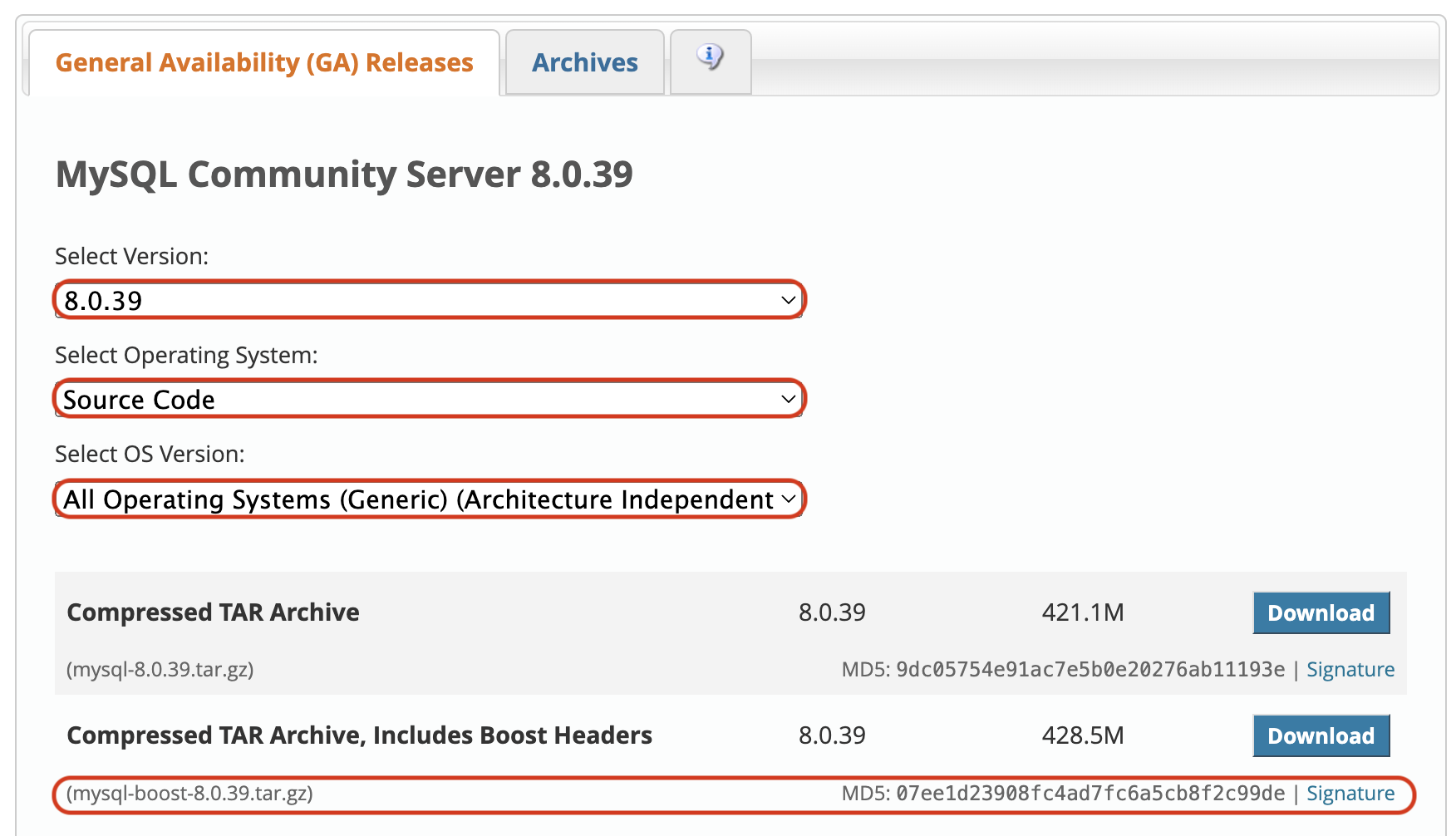The image size is (1456, 836).
Task: Click the "Compressed TAR Archive, Includes Boost Headers" title
Action: click(x=359, y=736)
